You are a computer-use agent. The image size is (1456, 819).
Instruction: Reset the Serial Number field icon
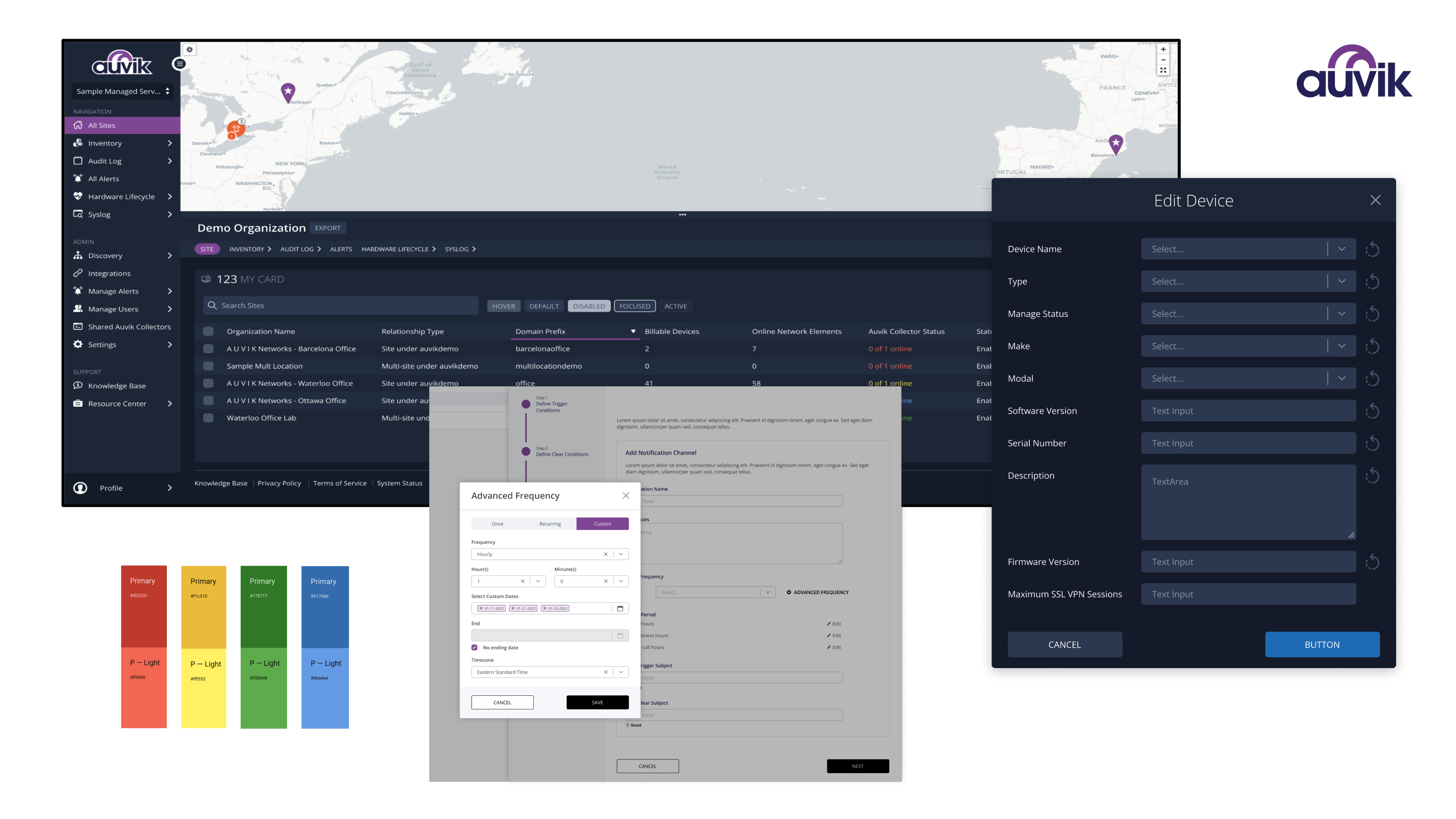1372,443
